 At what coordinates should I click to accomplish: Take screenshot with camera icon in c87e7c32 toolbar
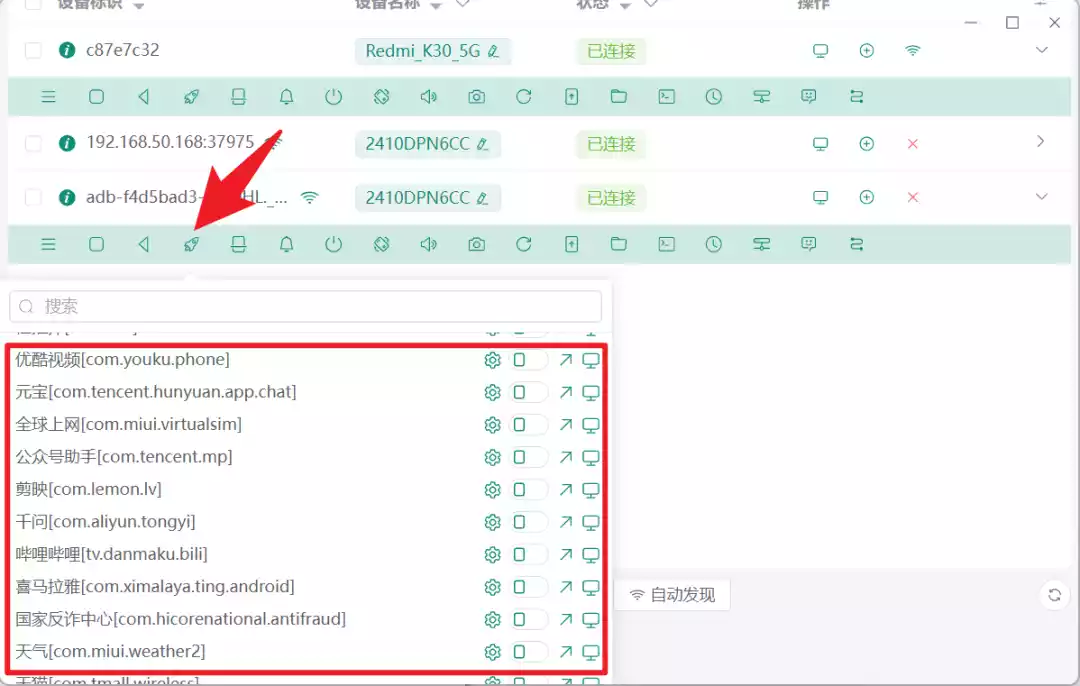(477, 96)
